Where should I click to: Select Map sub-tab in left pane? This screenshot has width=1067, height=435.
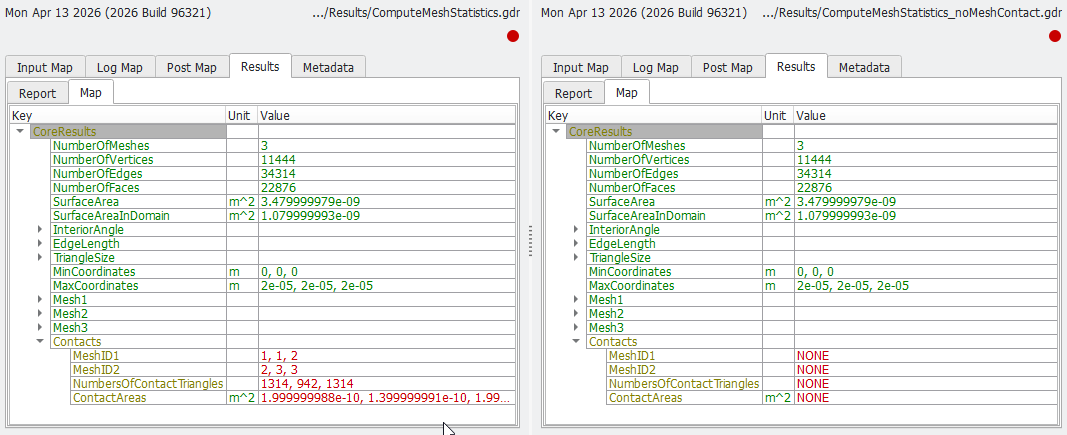(91, 92)
